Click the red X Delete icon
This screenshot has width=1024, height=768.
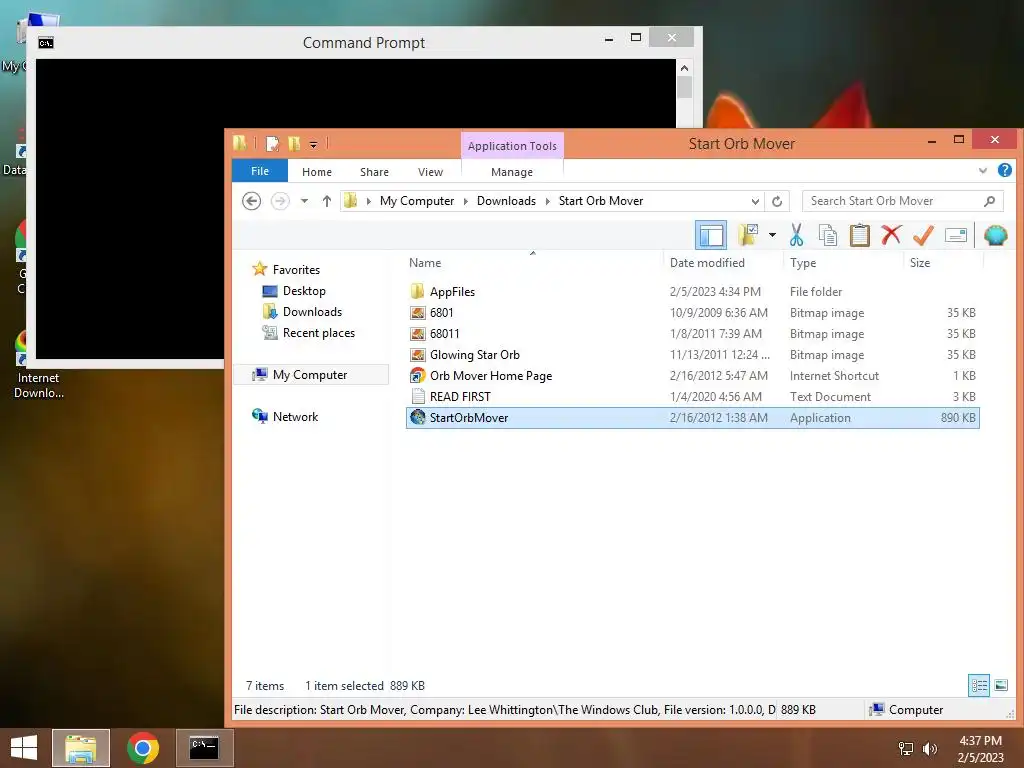(891, 235)
